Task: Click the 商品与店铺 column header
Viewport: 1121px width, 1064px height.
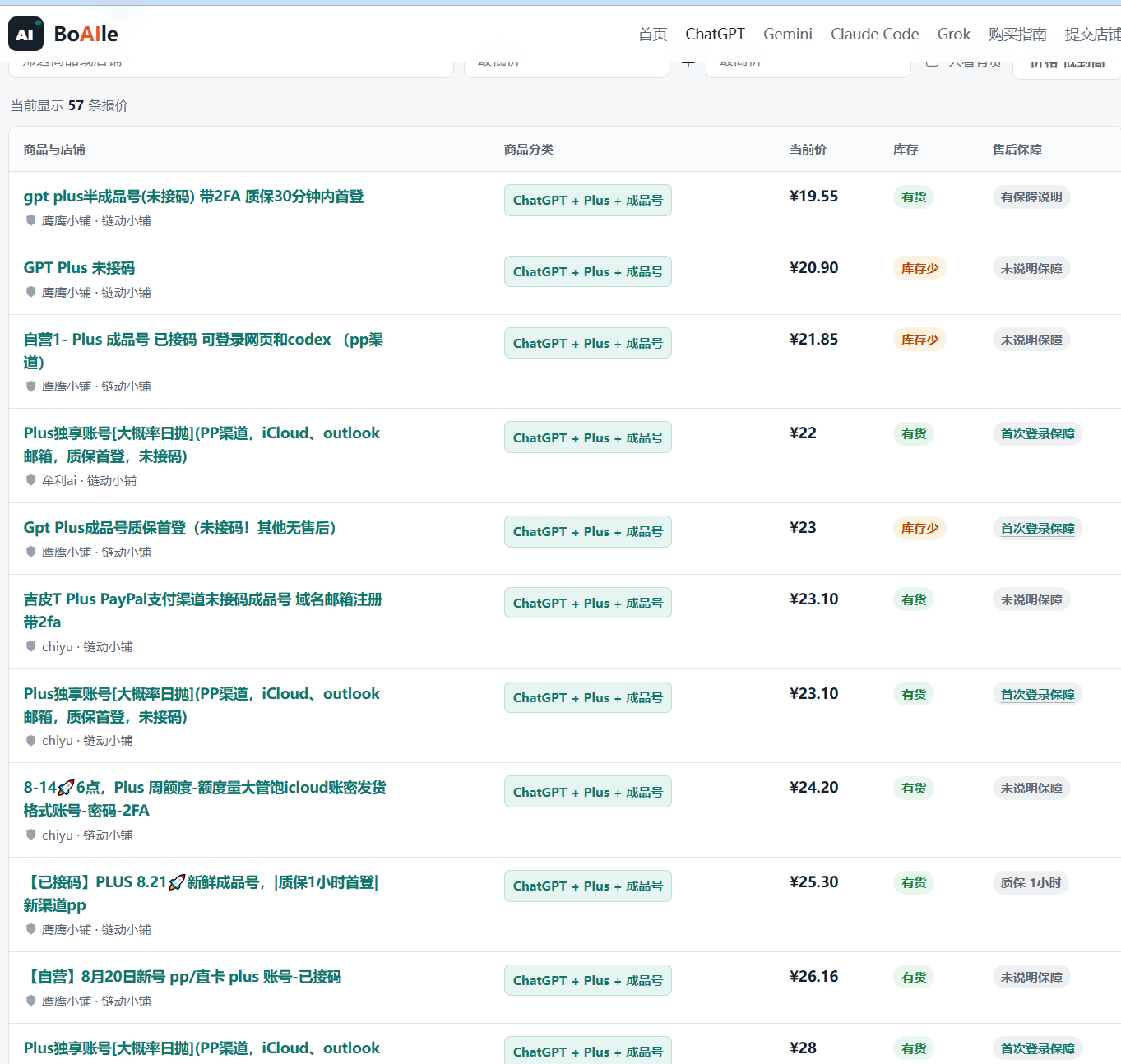Action: [54, 149]
